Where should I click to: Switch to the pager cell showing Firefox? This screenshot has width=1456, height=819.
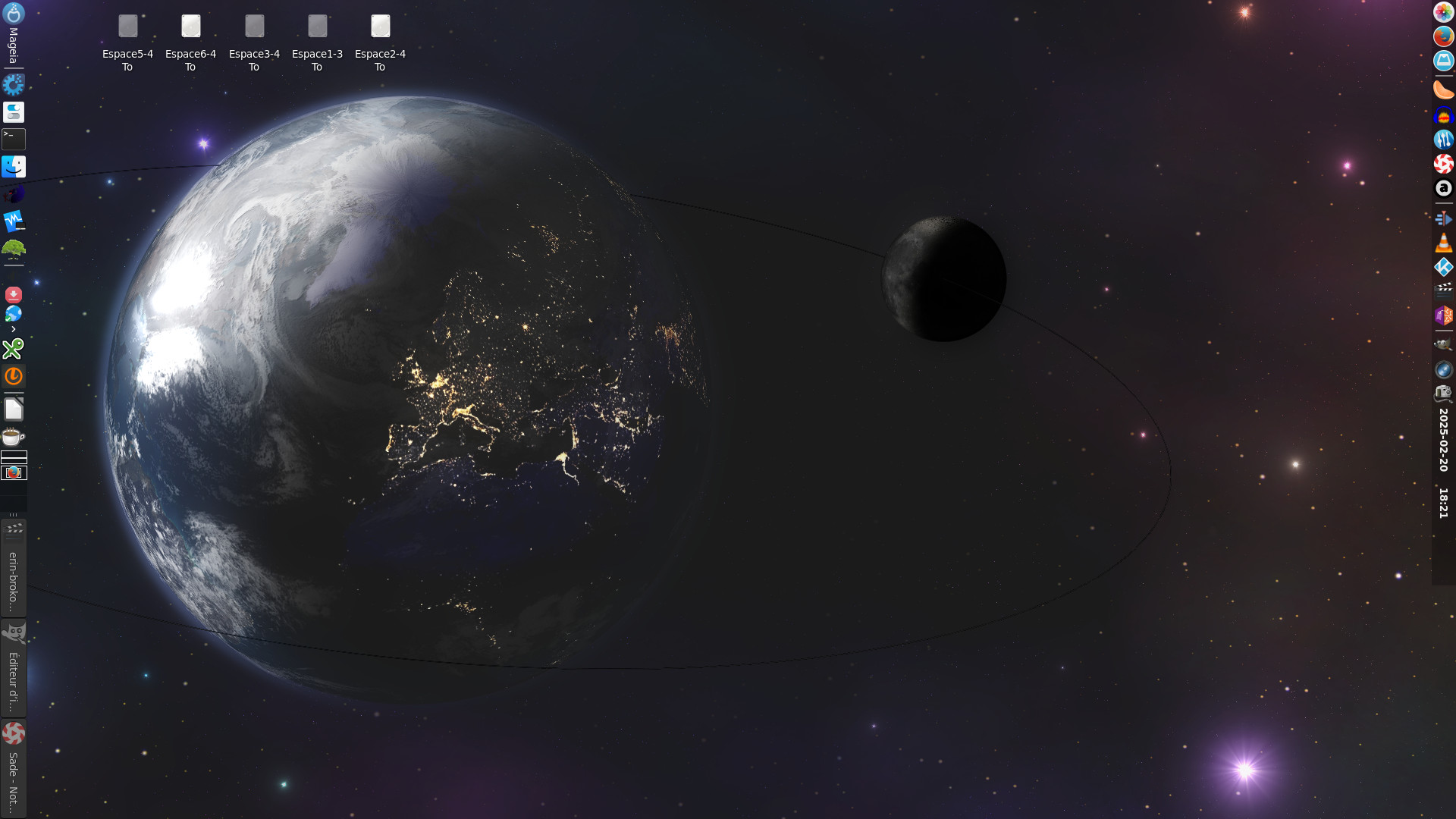click(x=14, y=472)
